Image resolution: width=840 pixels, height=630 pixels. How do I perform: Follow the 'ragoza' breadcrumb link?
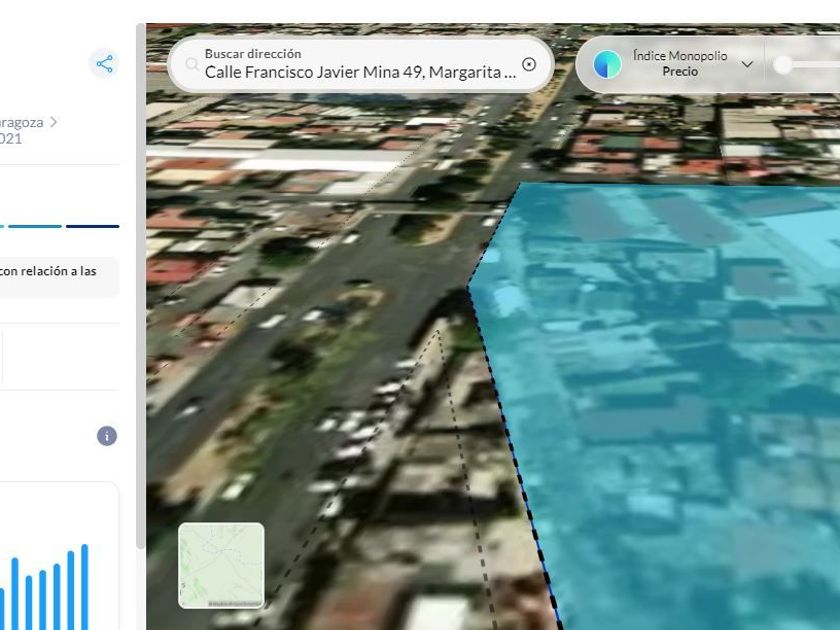pyautogui.click(x=21, y=122)
